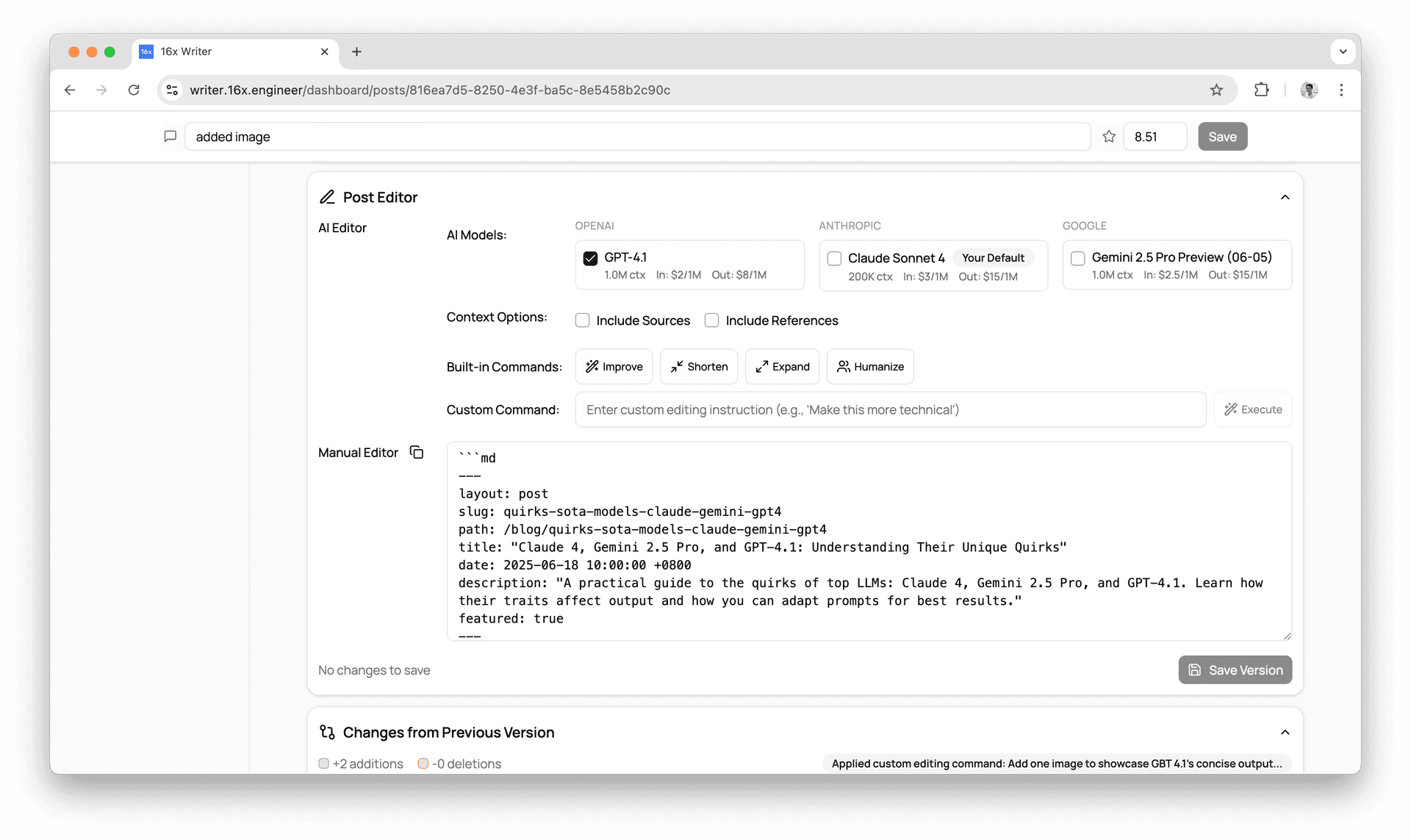This screenshot has width=1411, height=840.
Task: Bookmark this page with the star icon
Action: 1216,90
